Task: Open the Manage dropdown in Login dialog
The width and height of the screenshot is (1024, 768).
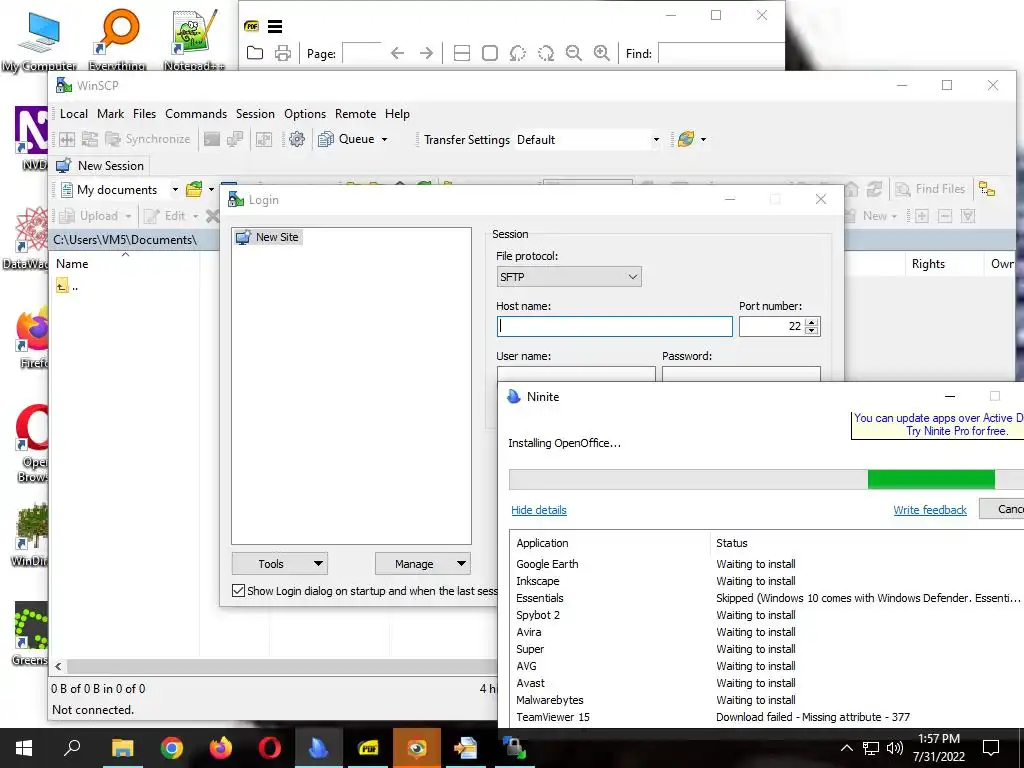Action: click(423, 564)
